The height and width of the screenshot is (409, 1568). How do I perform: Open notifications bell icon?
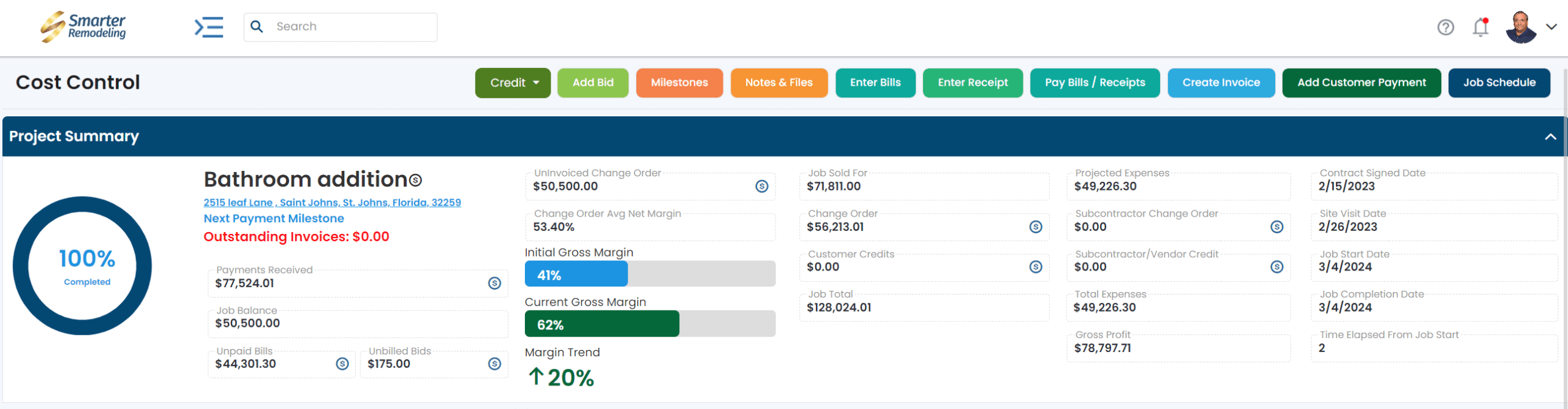(1480, 27)
